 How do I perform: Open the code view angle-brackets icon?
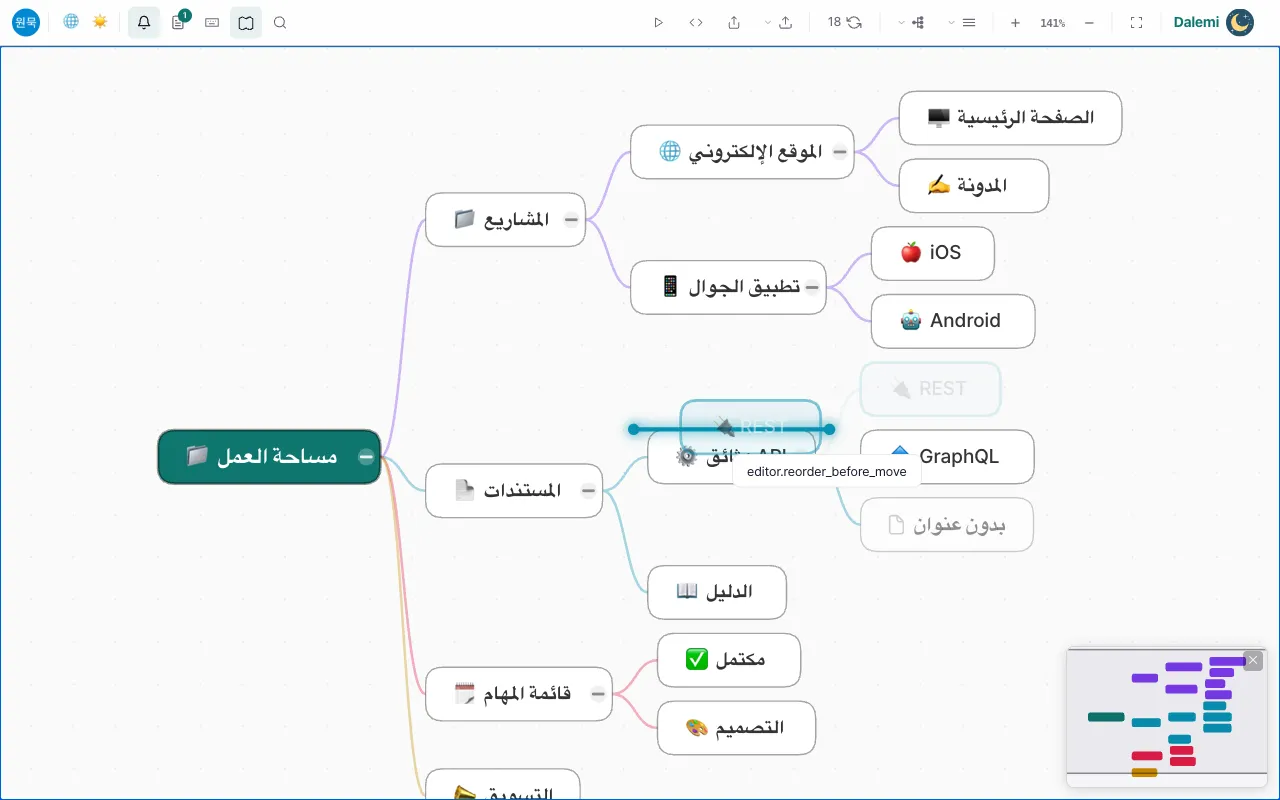696,22
